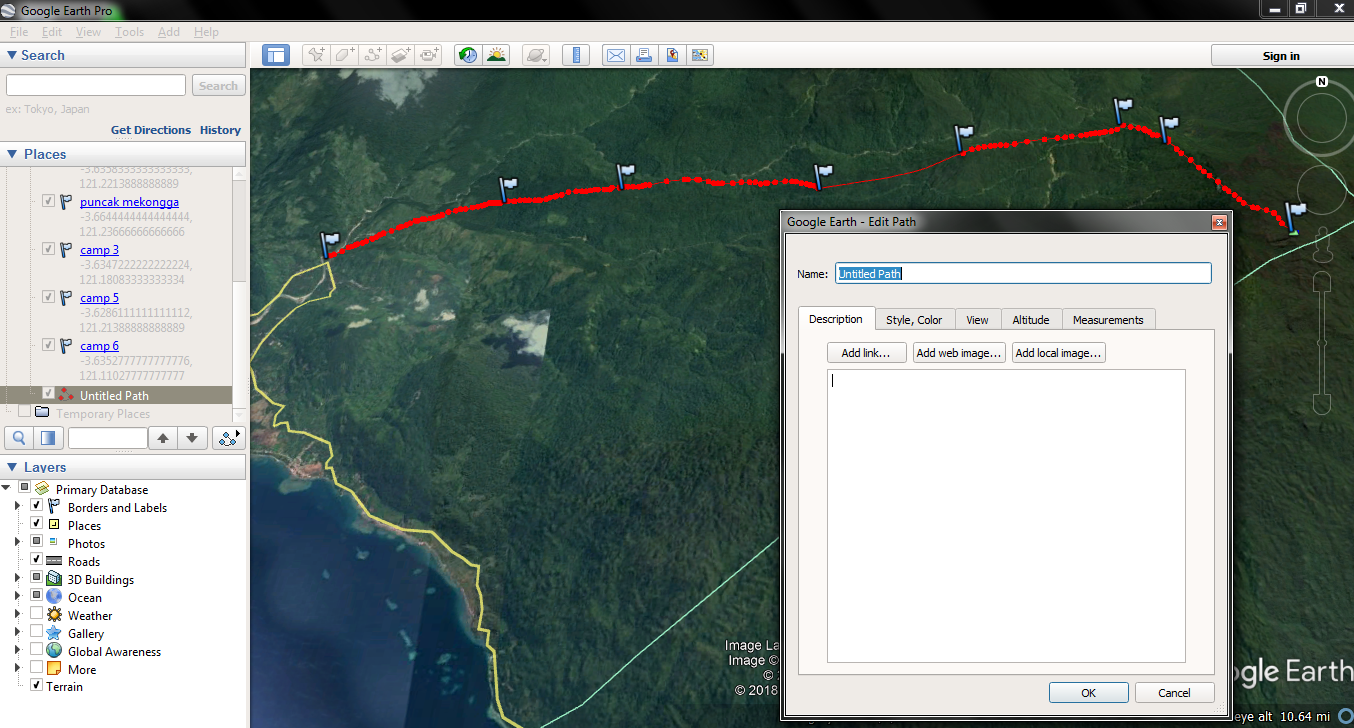The width and height of the screenshot is (1354, 728).
Task: Click the Save Image toolbar icon
Action: tap(672, 55)
